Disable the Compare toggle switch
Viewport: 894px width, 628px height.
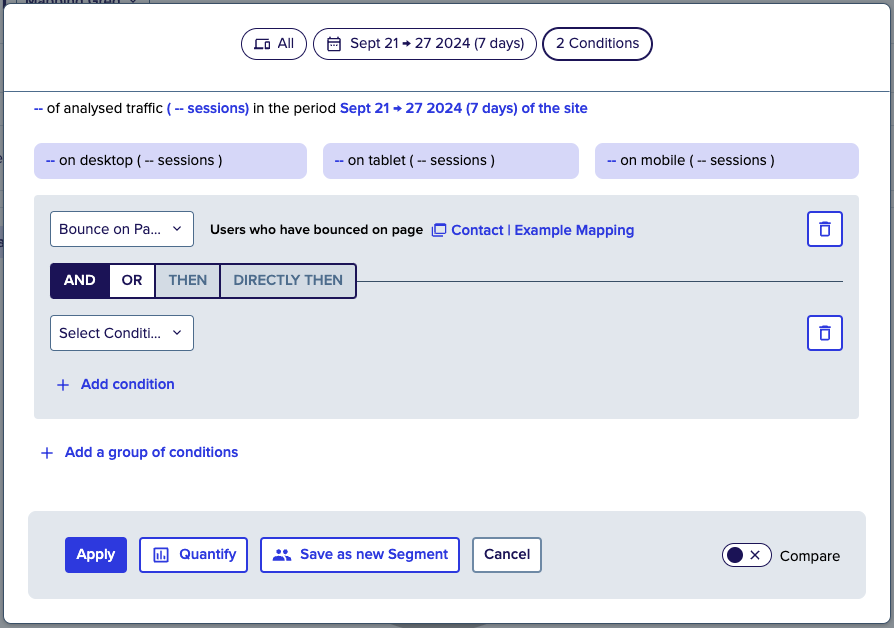[x=746, y=555]
